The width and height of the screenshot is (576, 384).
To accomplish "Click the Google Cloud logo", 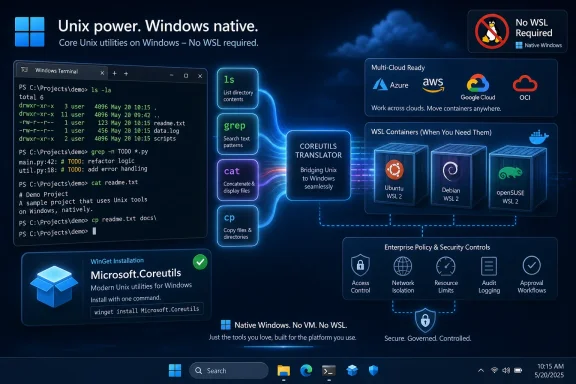I will tap(478, 87).
